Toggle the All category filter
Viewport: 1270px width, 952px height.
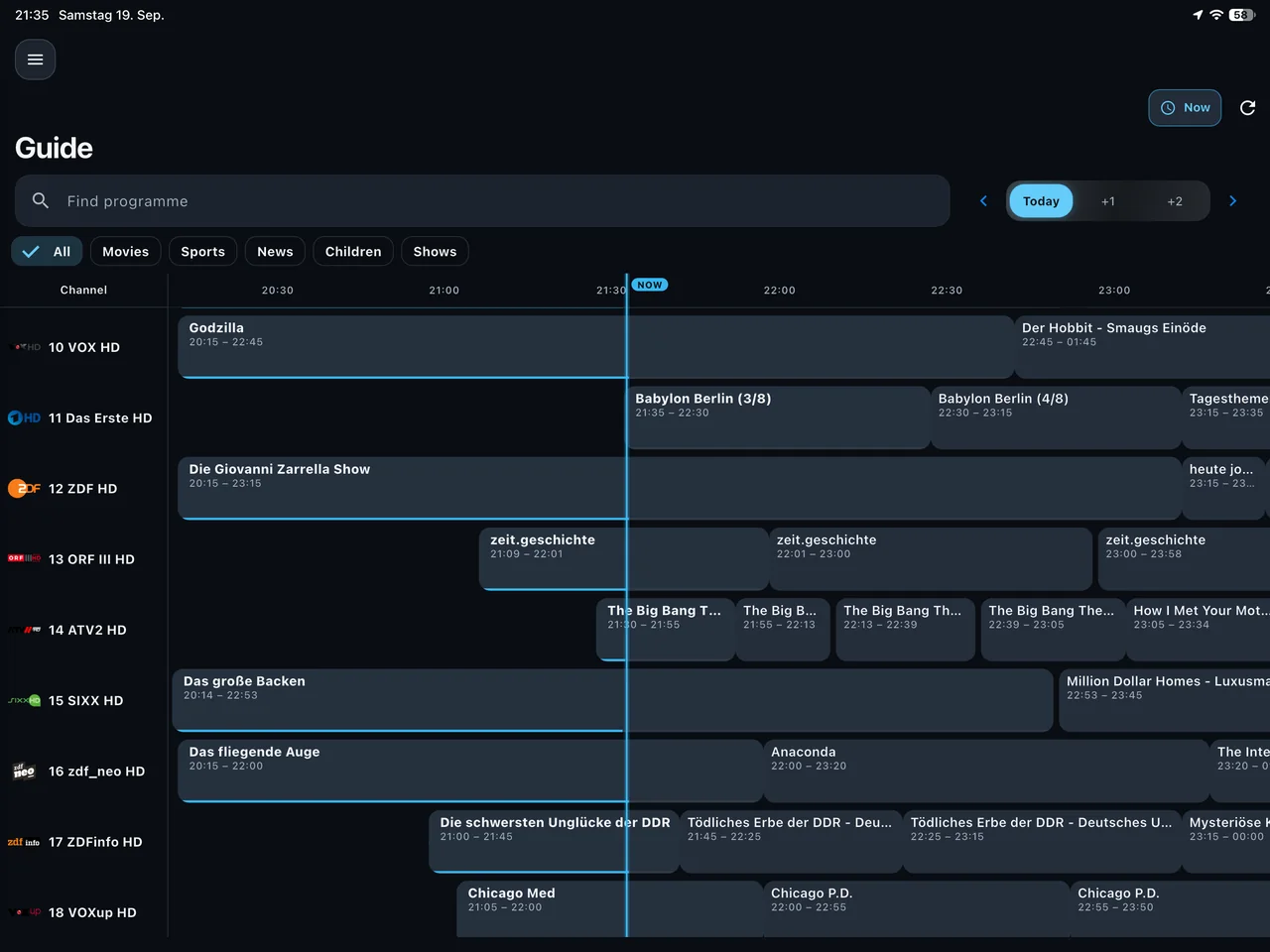47,251
